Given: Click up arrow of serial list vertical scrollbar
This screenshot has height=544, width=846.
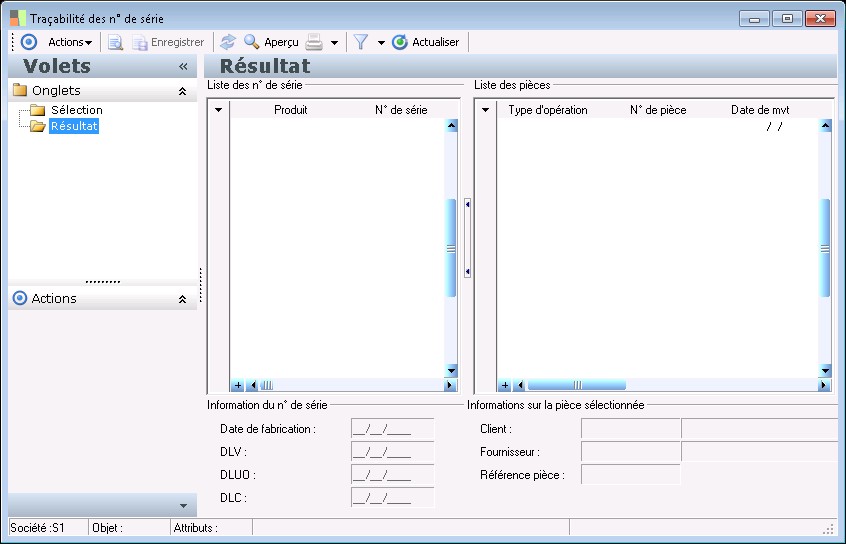Looking at the screenshot, I should coord(452,126).
